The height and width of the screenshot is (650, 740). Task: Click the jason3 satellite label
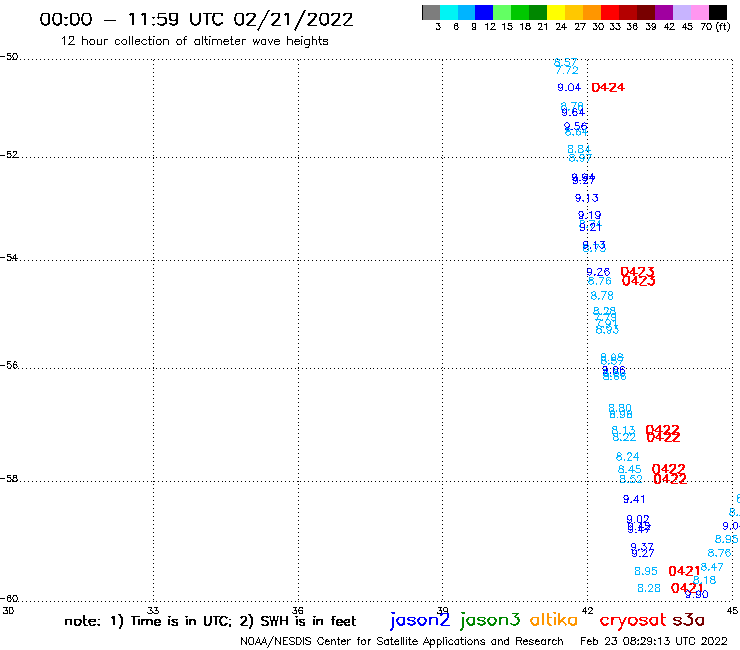[490, 620]
